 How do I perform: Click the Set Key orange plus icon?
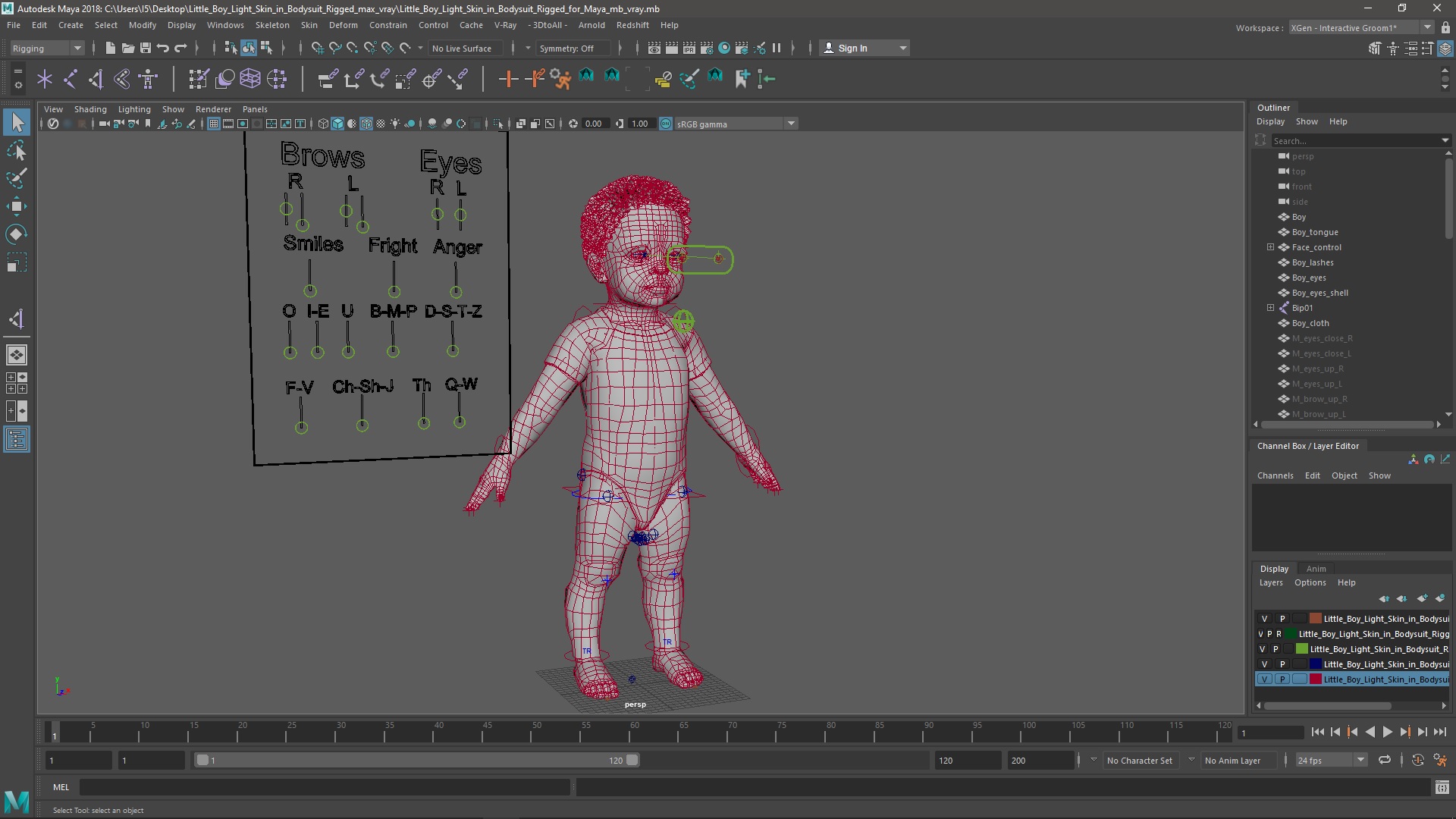click(508, 78)
